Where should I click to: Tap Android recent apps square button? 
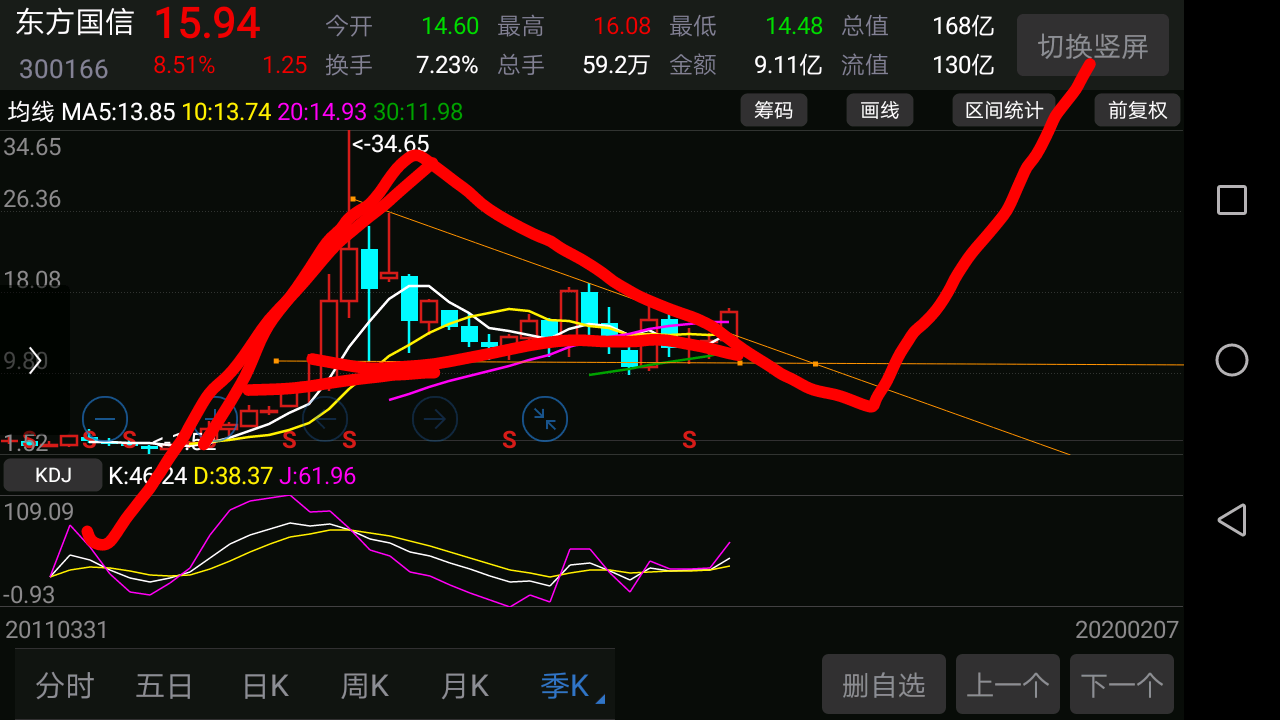pos(1232,200)
